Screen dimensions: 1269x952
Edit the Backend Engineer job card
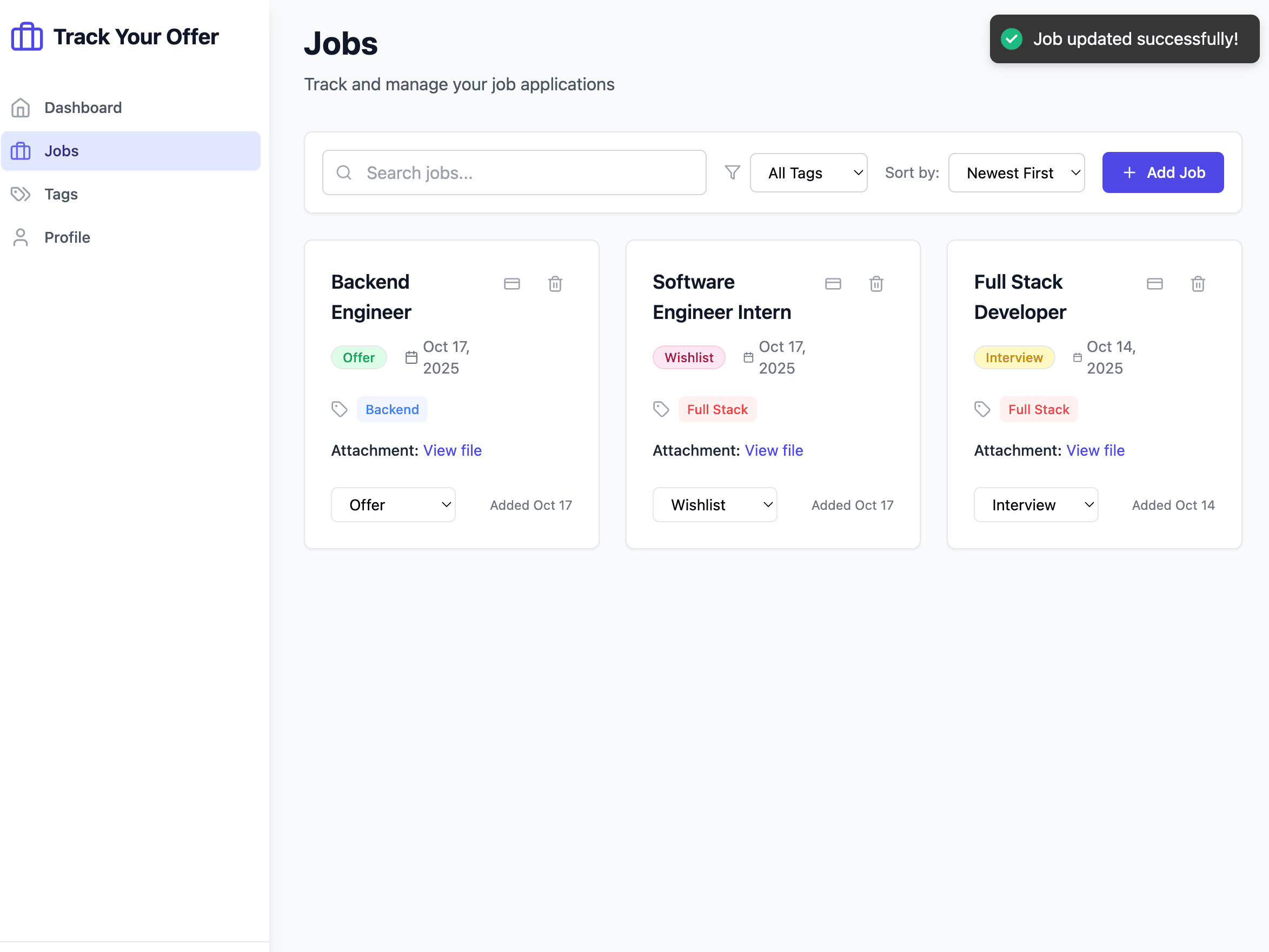tap(511, 283)
